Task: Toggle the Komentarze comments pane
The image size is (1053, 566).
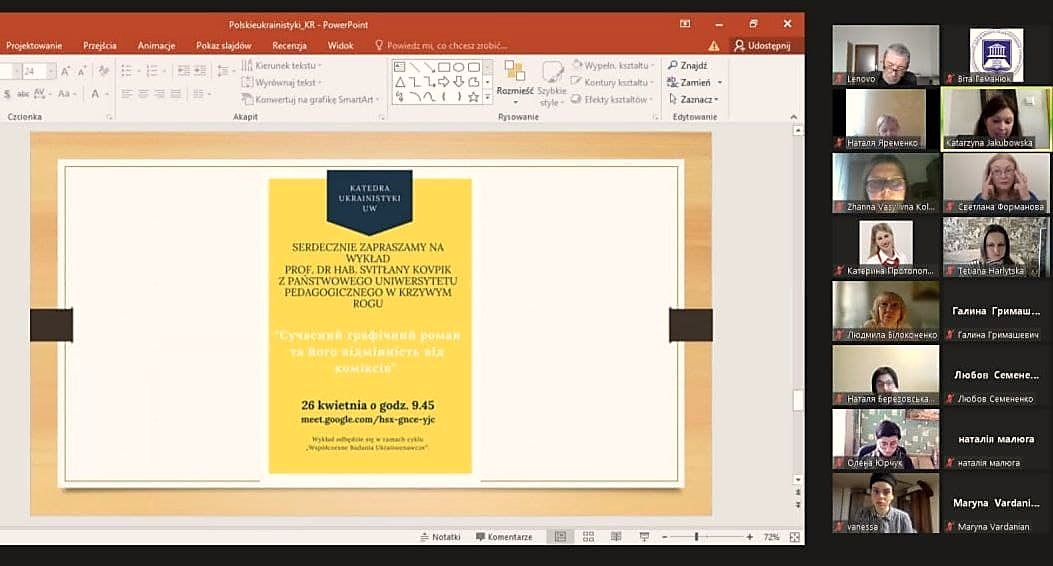Action: tap(504, 537)
